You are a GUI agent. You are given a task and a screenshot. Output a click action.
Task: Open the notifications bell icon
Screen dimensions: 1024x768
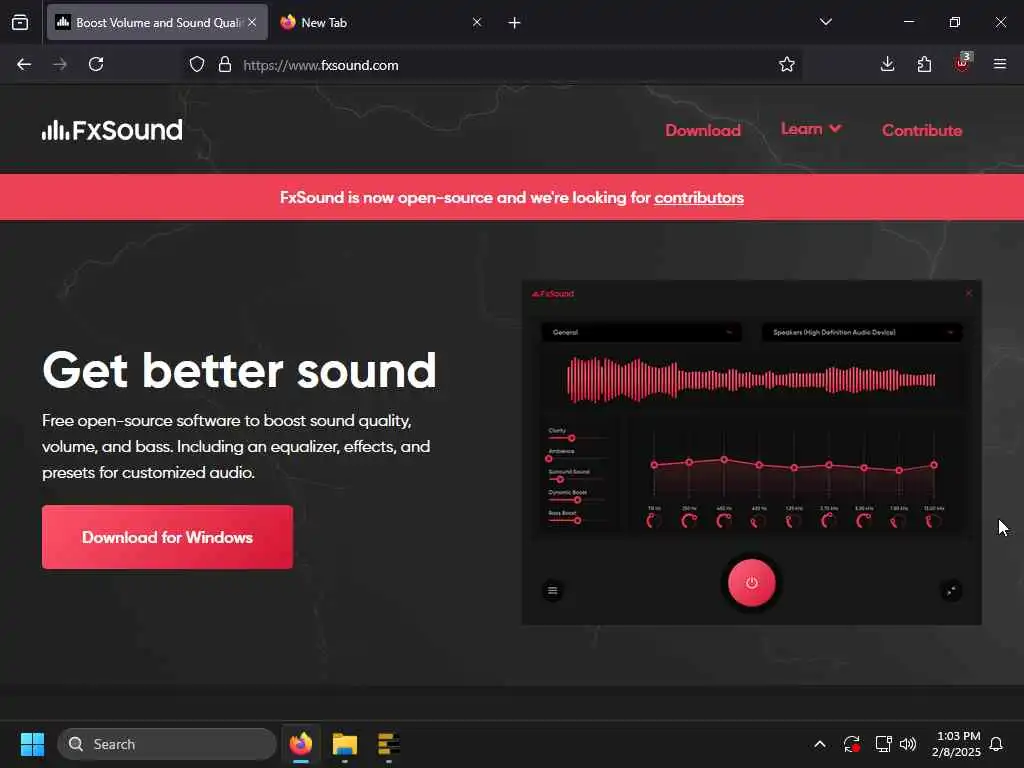point(996,744)
